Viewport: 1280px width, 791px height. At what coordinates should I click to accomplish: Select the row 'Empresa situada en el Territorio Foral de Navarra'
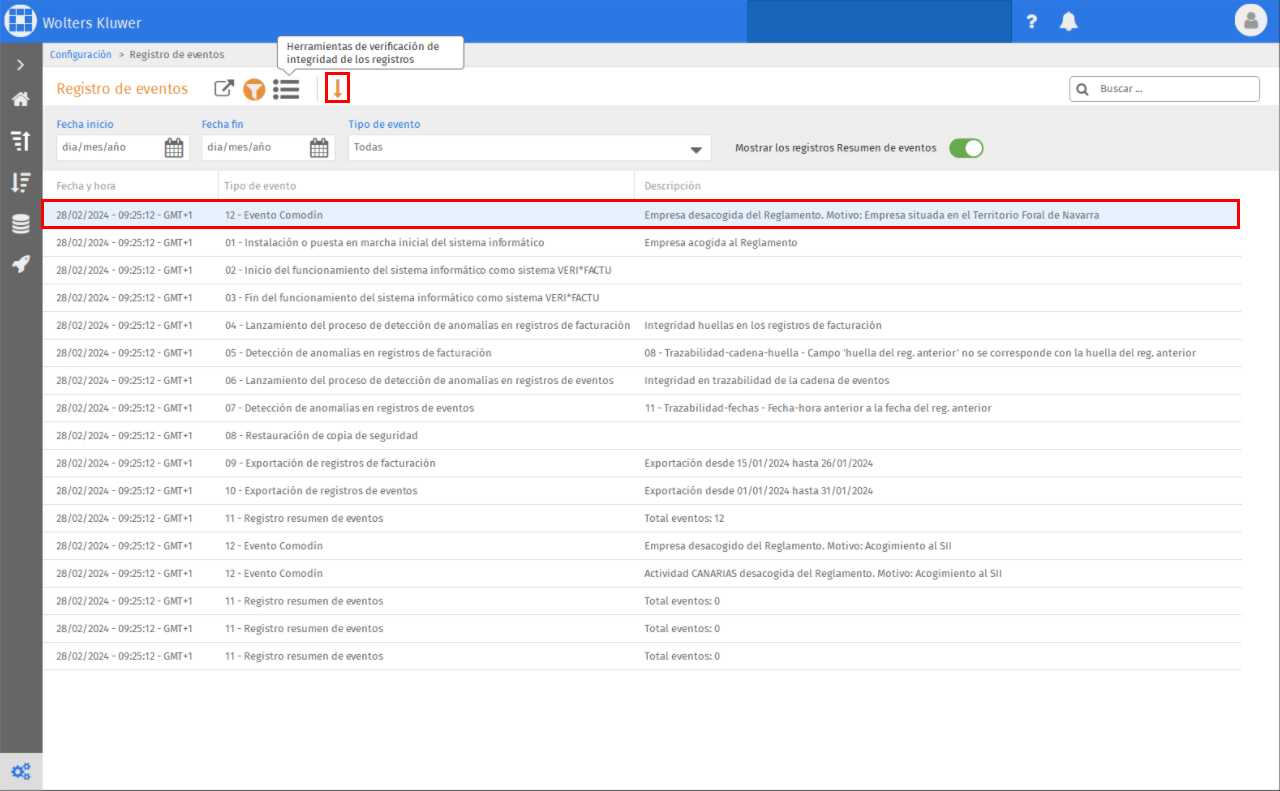(641, 215)
